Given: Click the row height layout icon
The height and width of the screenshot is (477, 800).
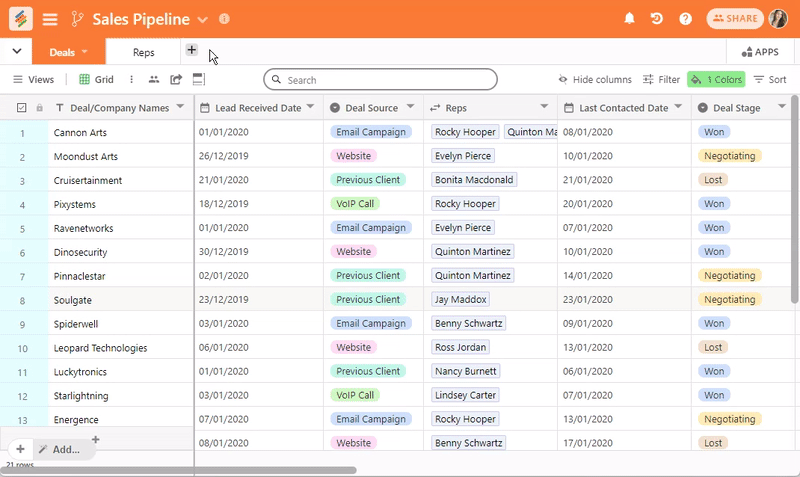Looking at the screenshot, I should click(x=198, y=79).
